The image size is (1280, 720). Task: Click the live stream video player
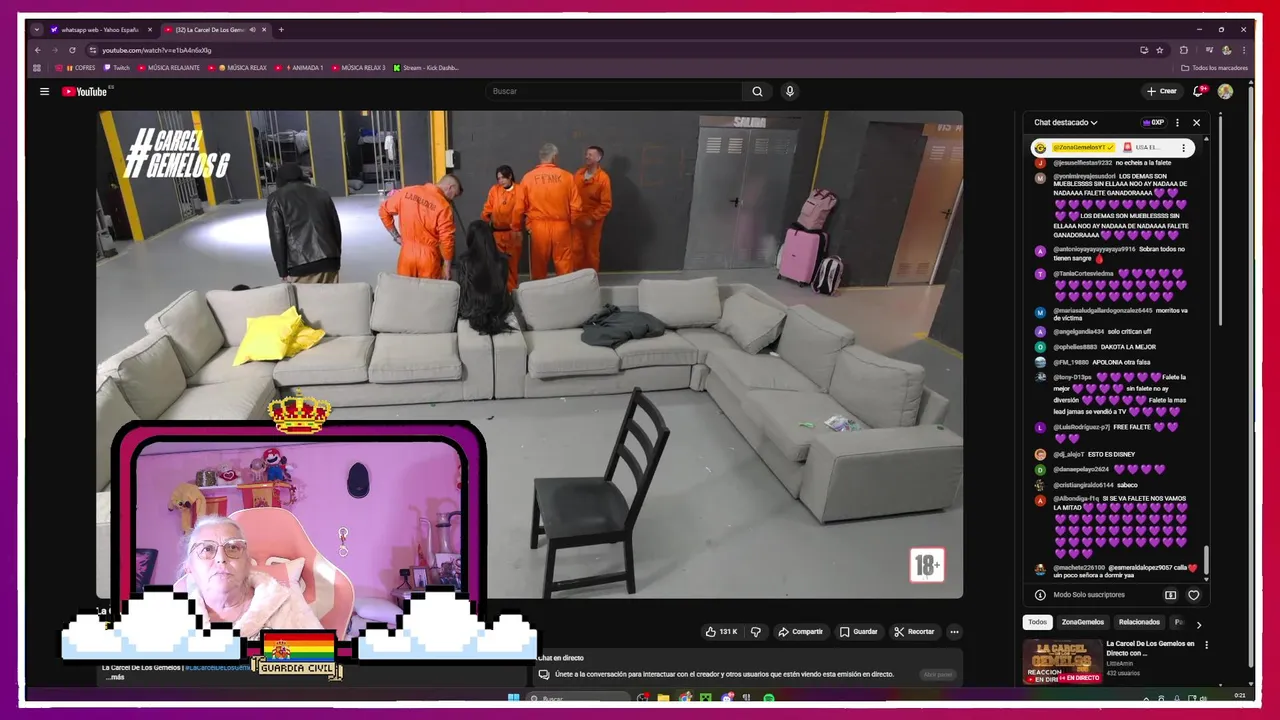coord(529,354)
